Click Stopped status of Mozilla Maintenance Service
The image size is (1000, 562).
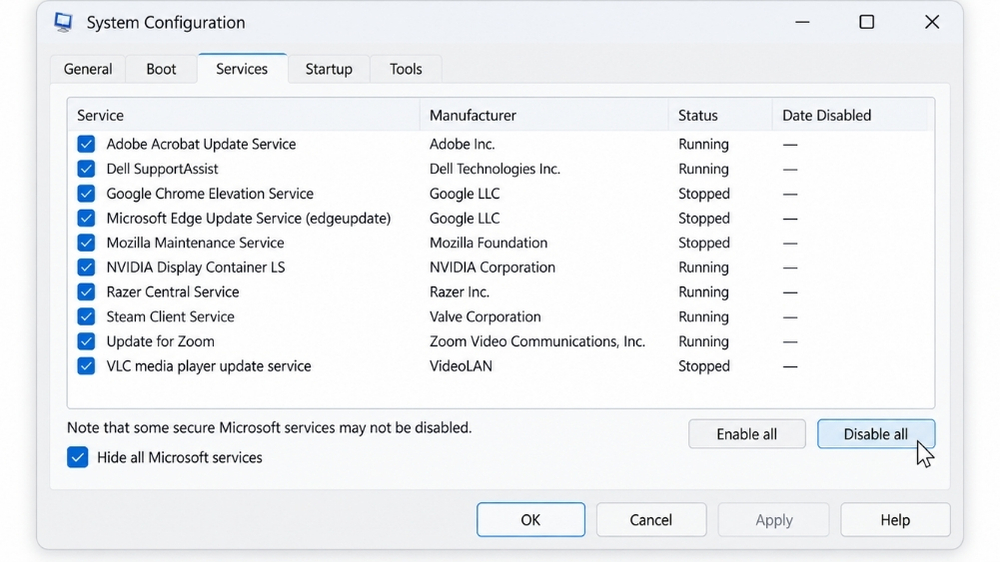704,243
